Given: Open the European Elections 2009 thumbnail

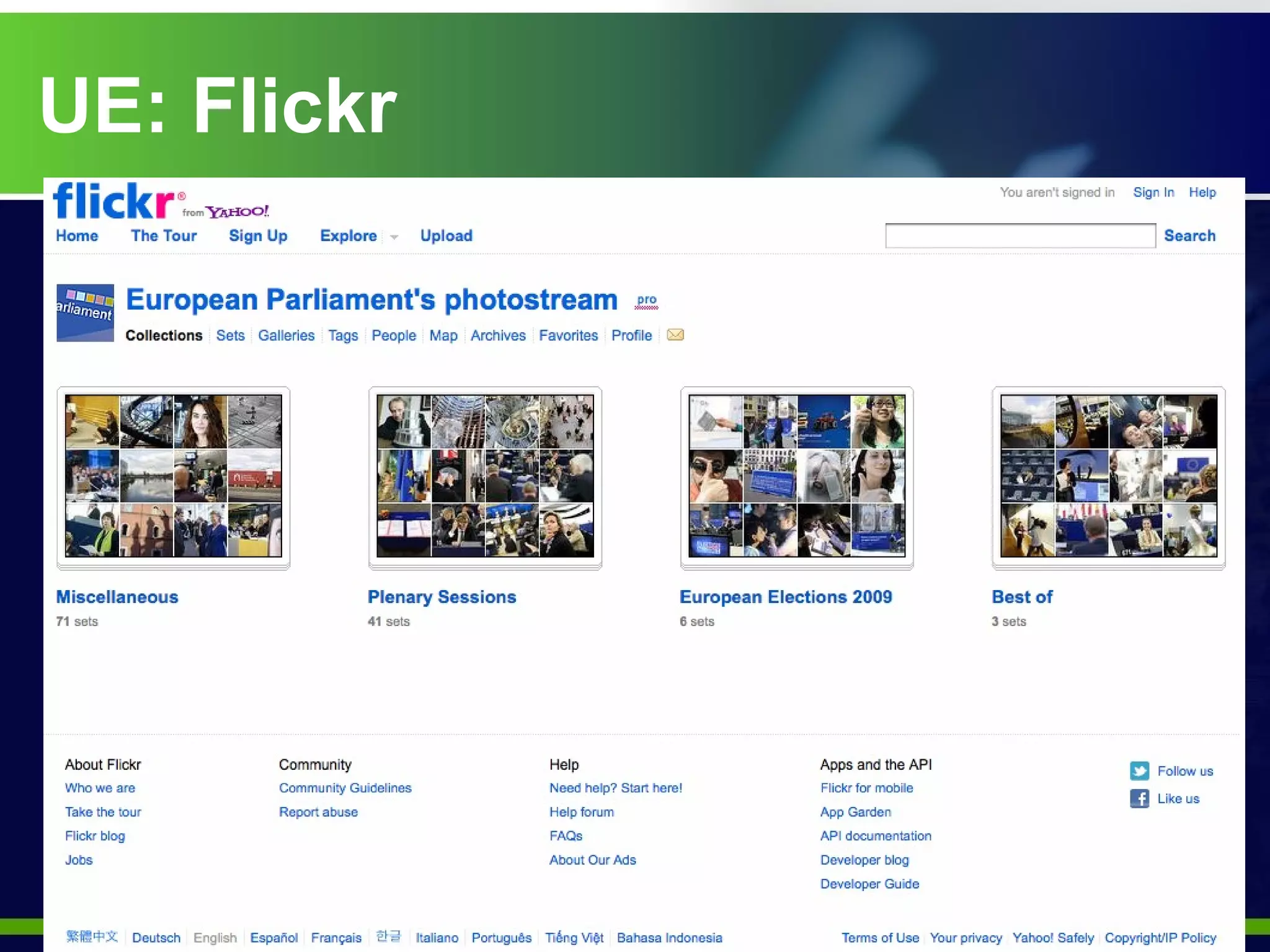Looking at the screenshot, I should 797,477.
